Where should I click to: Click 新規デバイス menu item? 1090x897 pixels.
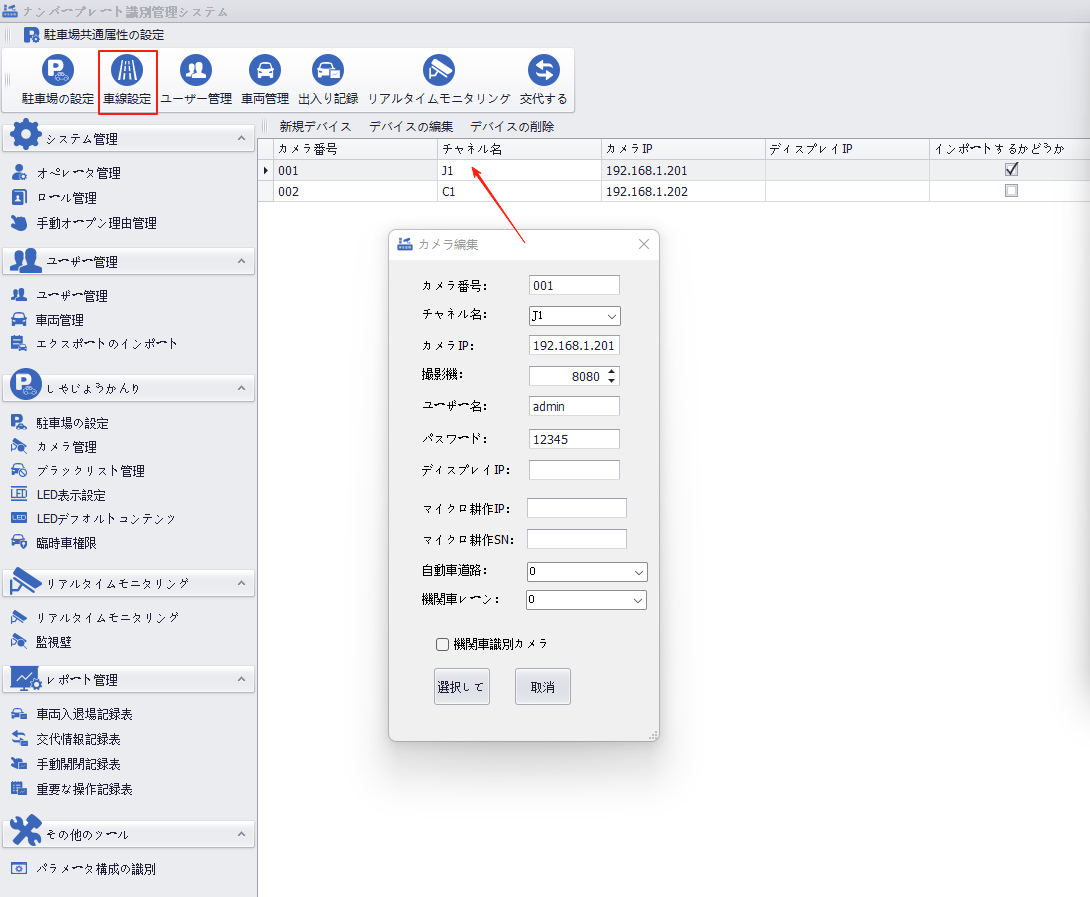click(315, 127)
